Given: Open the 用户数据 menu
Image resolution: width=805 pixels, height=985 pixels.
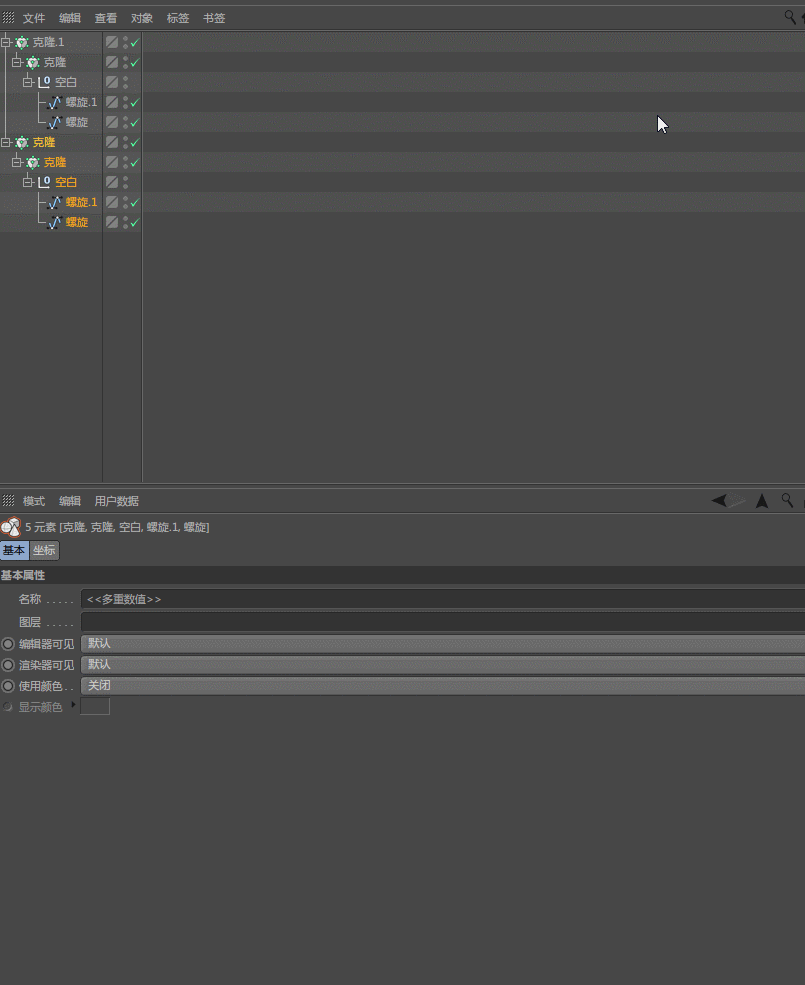Looking at the screenshot, I should click(116, 501).
